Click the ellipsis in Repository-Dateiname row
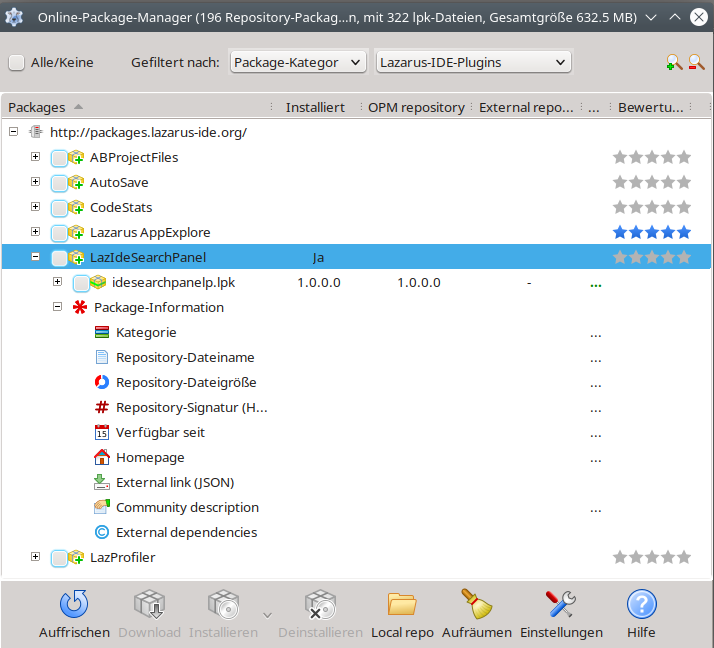Image resolution: width=714 pixels, height=648 pixels. 596,361
